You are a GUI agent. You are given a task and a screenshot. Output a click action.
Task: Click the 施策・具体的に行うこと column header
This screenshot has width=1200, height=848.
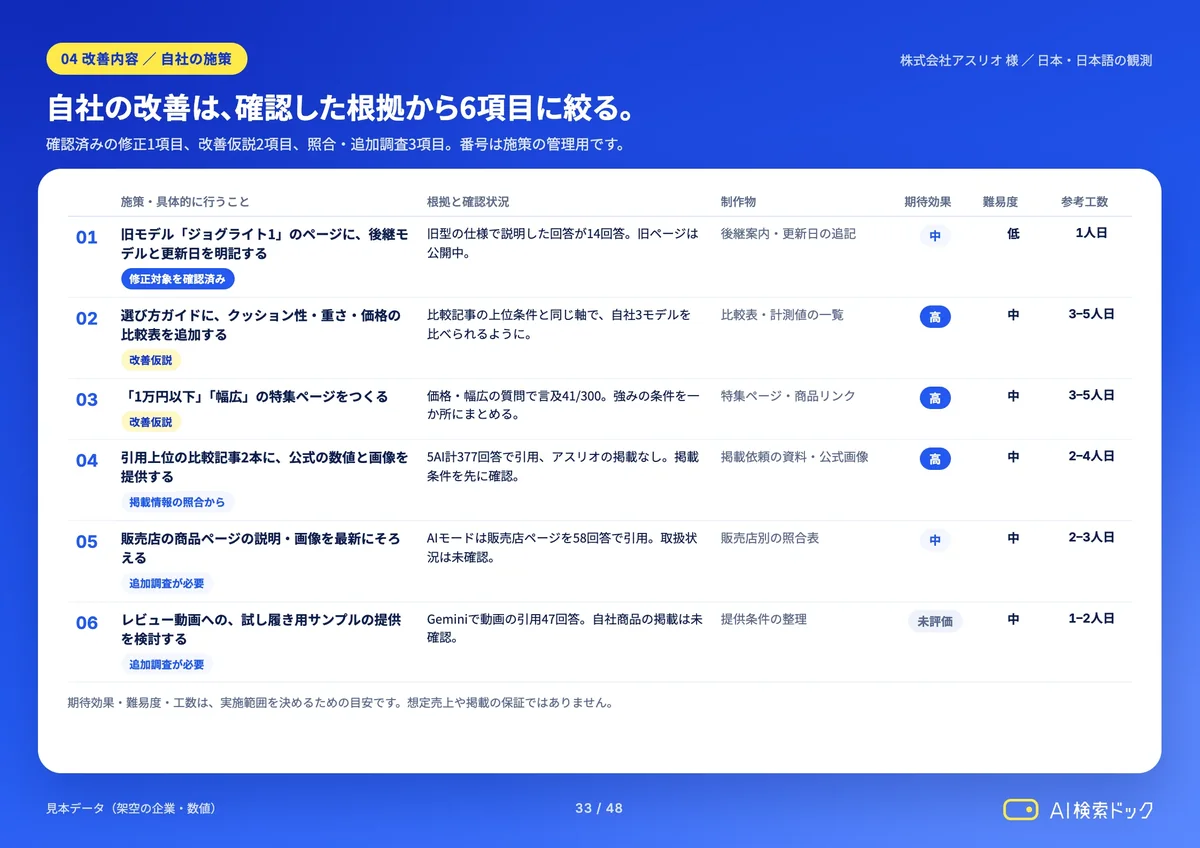tap(185, 202)
